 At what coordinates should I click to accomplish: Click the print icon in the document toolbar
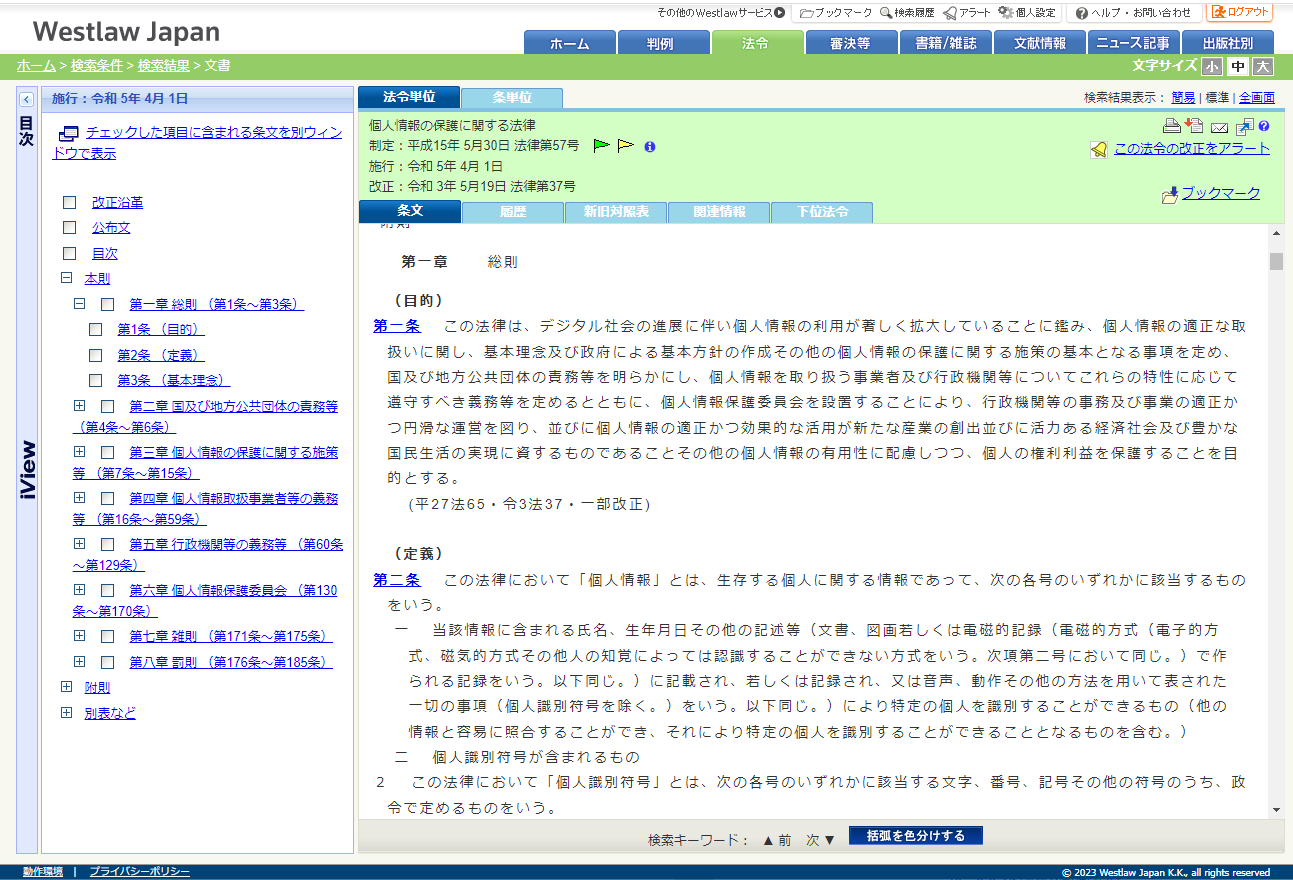(x=1172, y=126)
